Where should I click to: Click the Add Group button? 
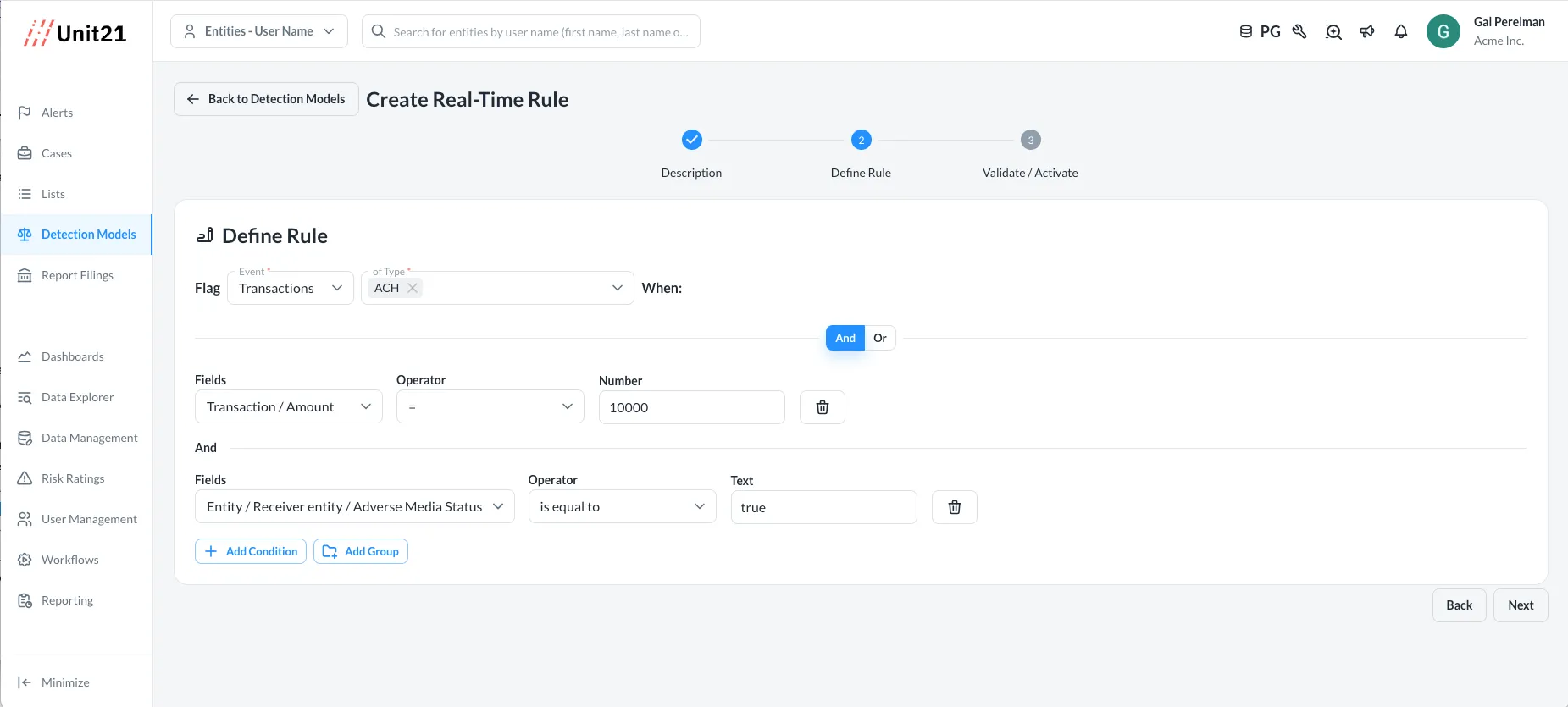pos(361,551)
